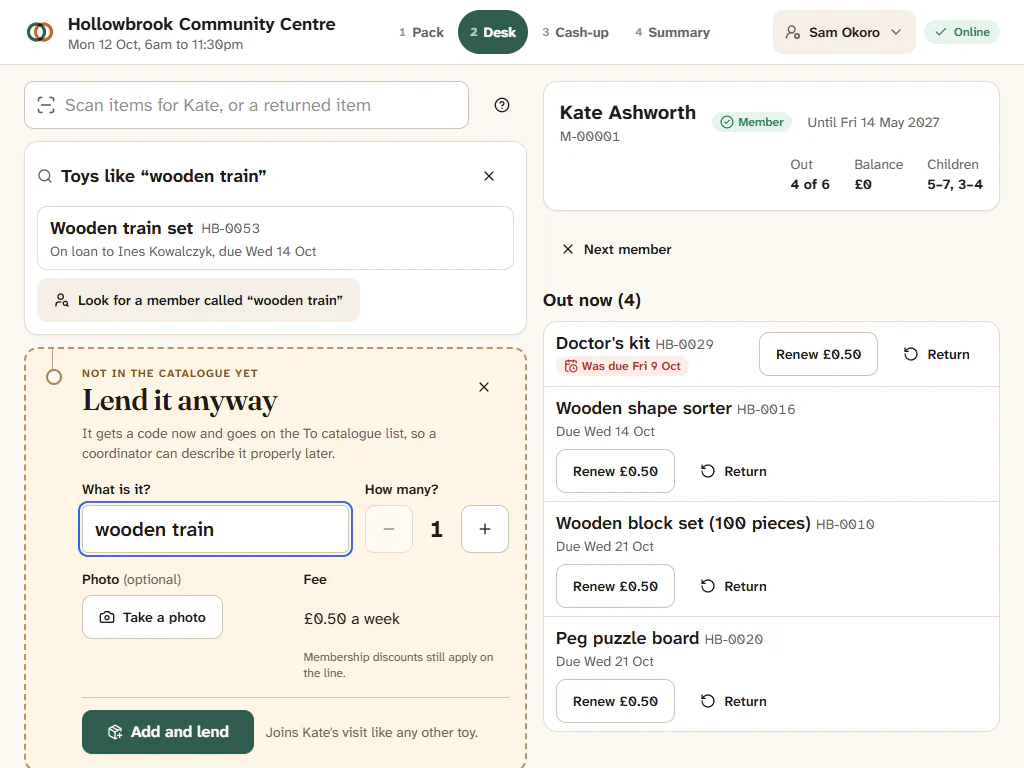Switch to the Pack step tab
This screenshot has width=1024, height=768.
421,32
